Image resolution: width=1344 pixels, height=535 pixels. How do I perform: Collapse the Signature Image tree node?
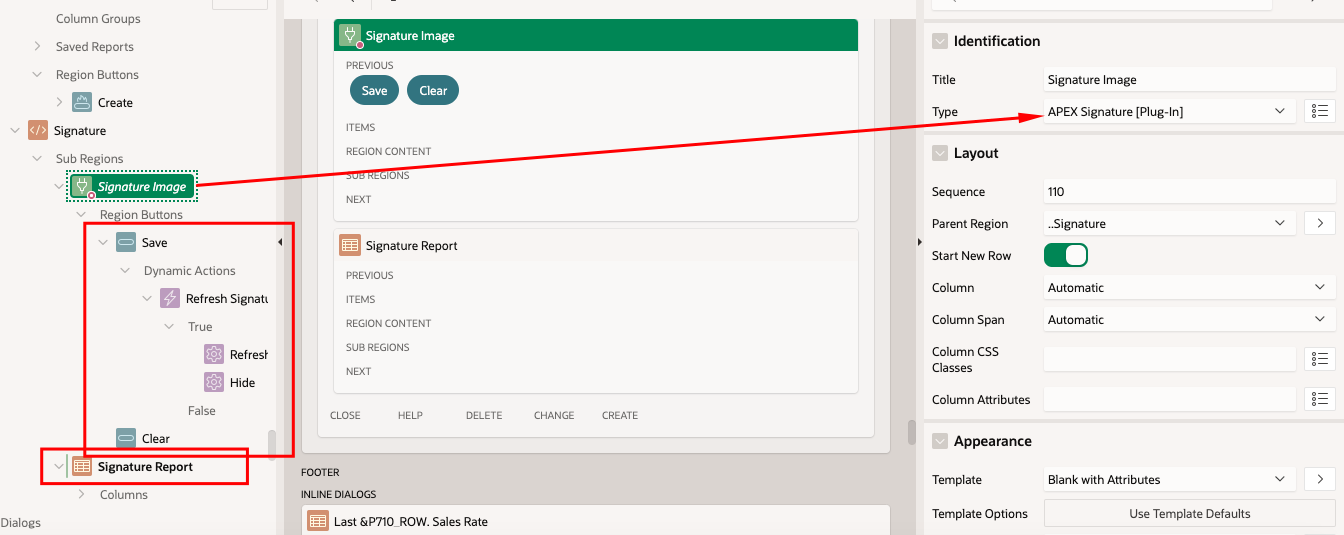[59, 186]
